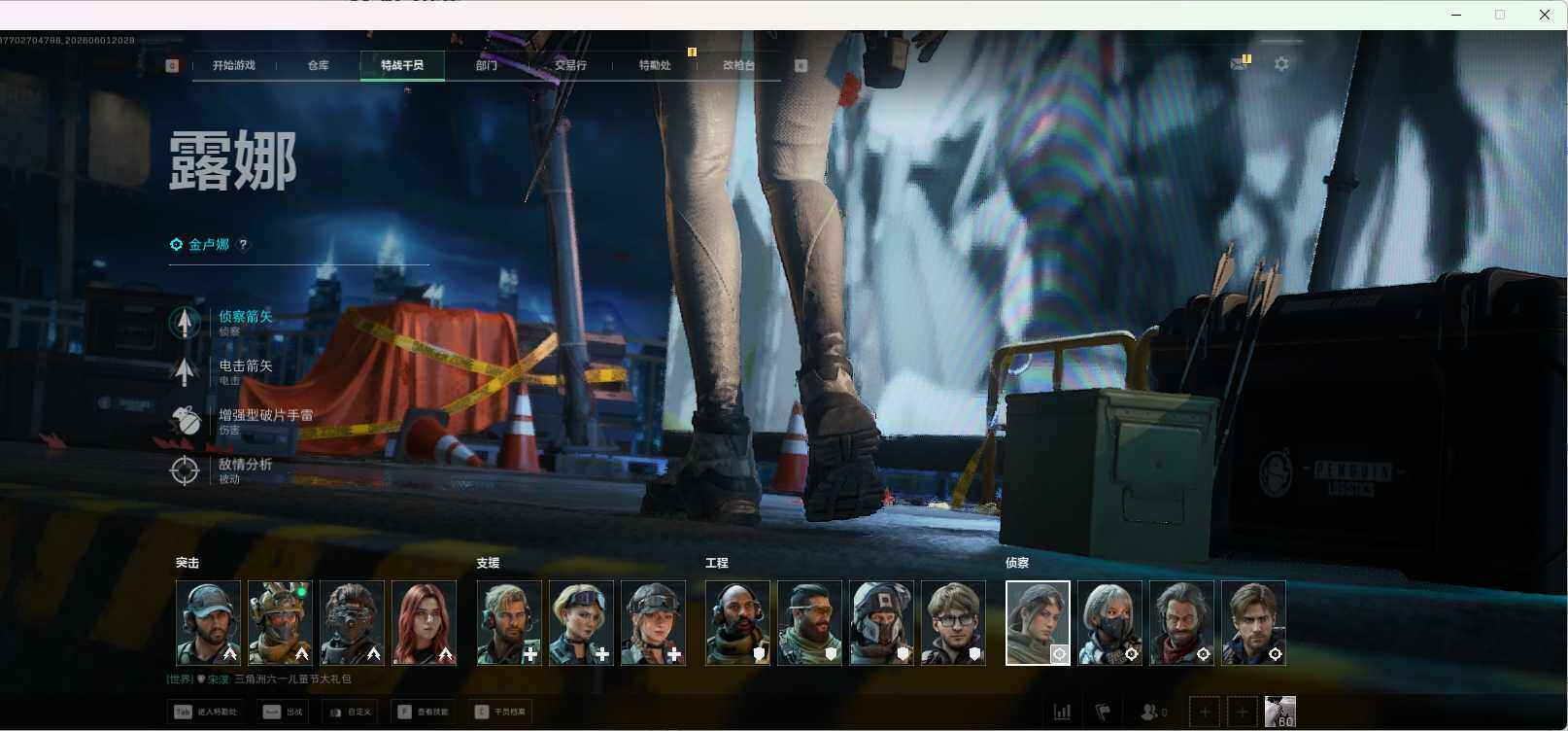The width and height of the screenshot is (1568, 731).
Task: Select the 电击箭矢 skill icon
Action: tap(185, 371)
